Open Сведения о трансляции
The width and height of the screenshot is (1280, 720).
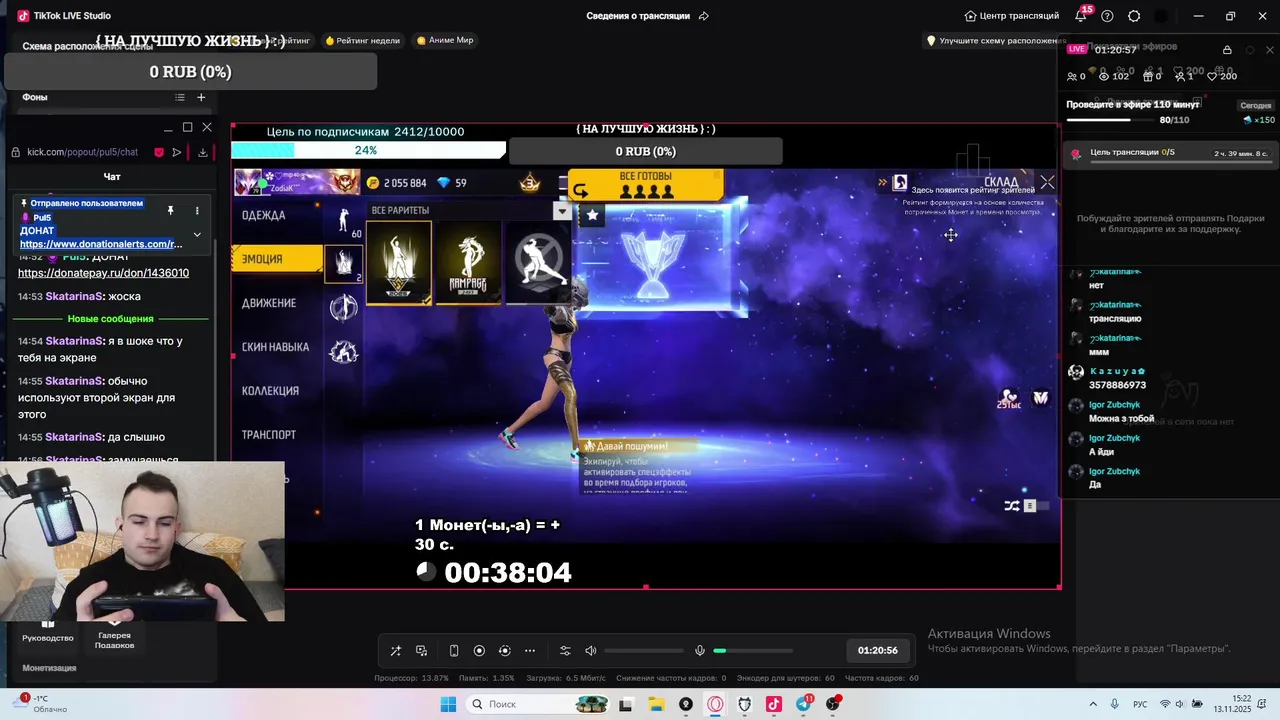(x=638, y=16)
